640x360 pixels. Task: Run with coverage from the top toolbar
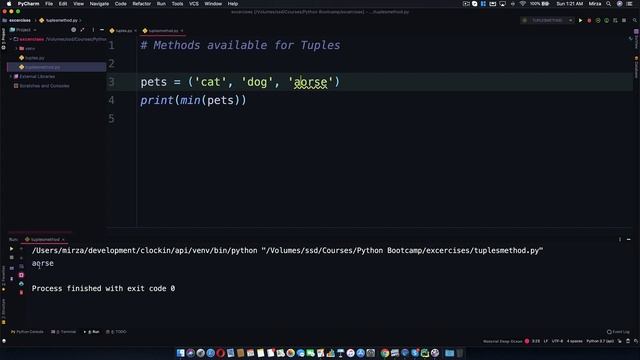(x=598, y=20)
